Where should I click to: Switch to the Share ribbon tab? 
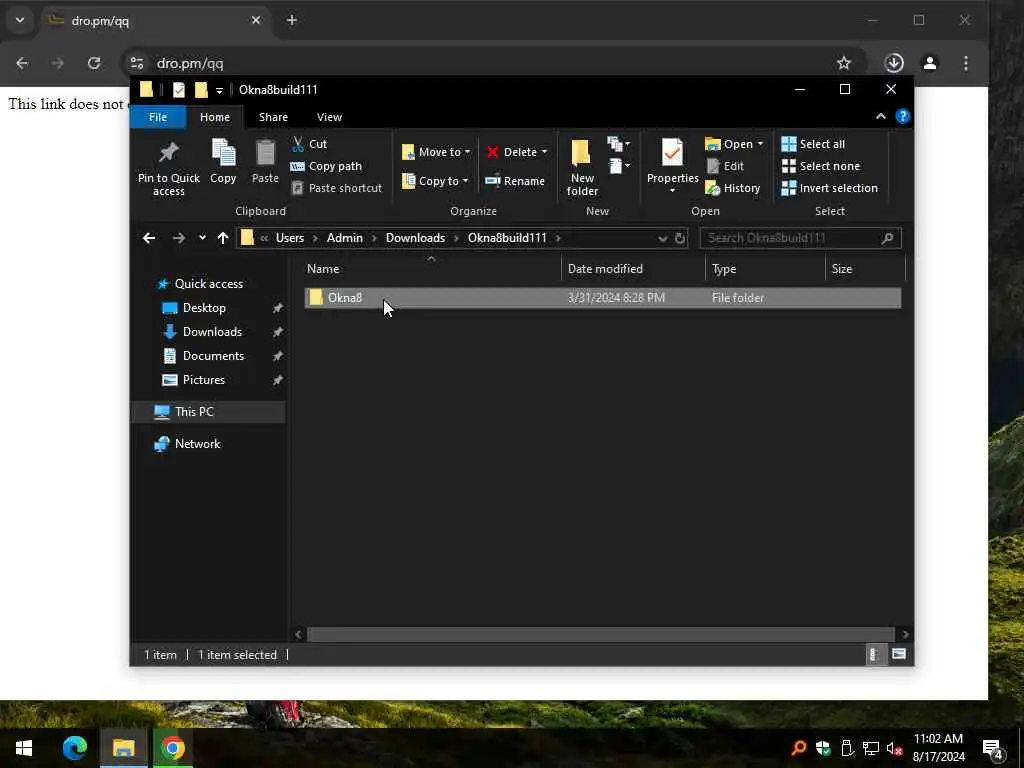273,117
